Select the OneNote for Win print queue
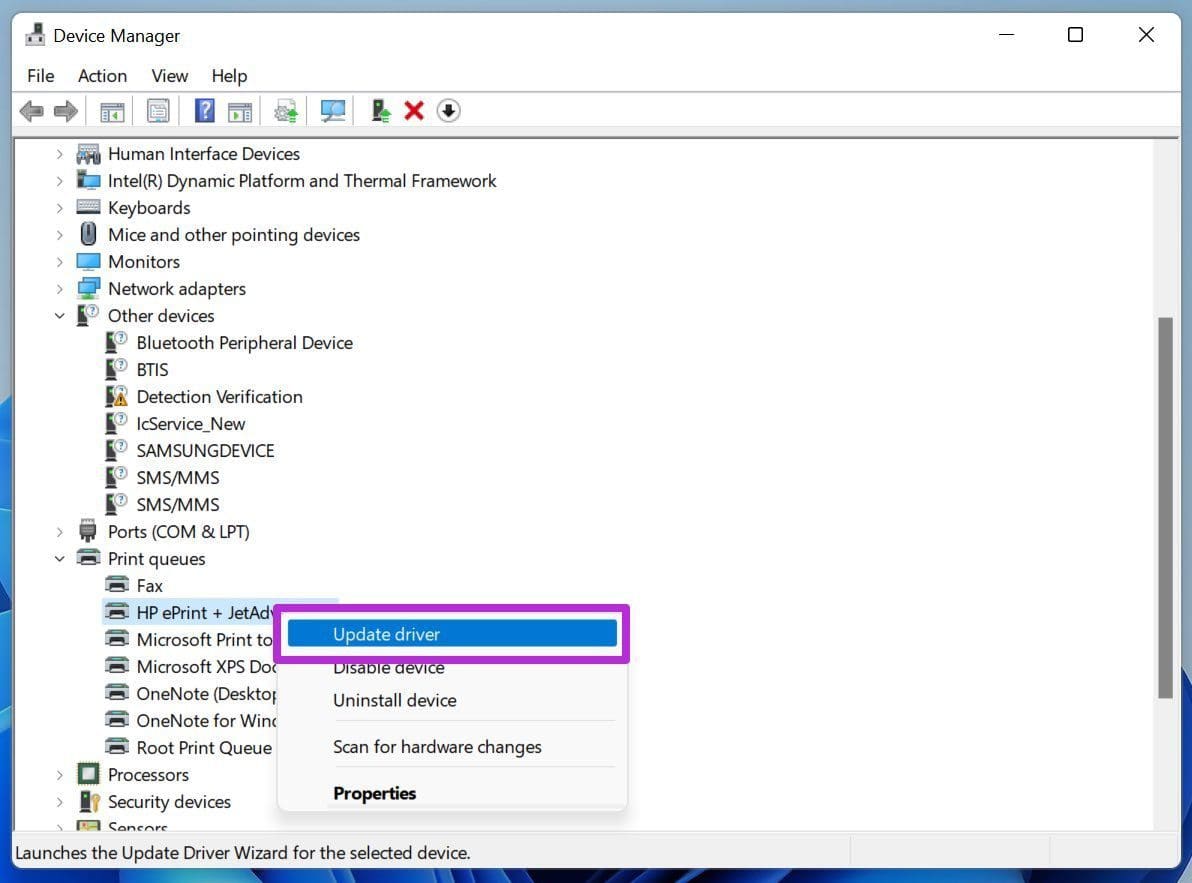The width and height of the screenshot is (1192, 883). click(205, 720)
